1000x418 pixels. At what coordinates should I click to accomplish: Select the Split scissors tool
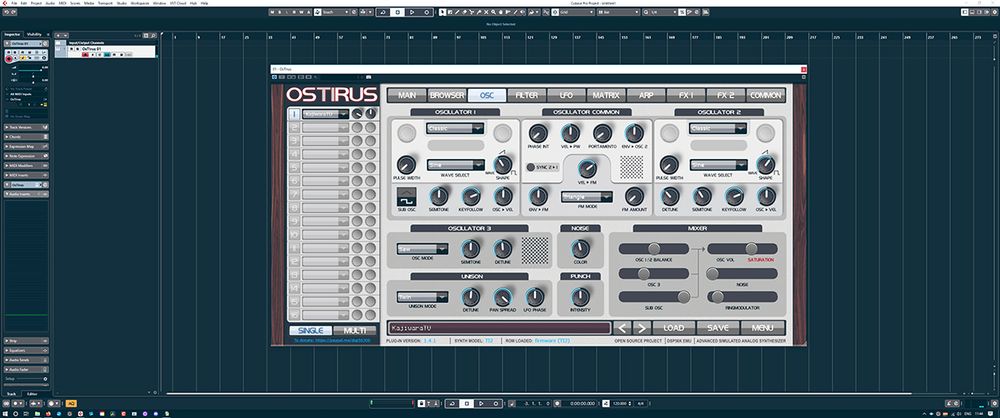point(472,12)
